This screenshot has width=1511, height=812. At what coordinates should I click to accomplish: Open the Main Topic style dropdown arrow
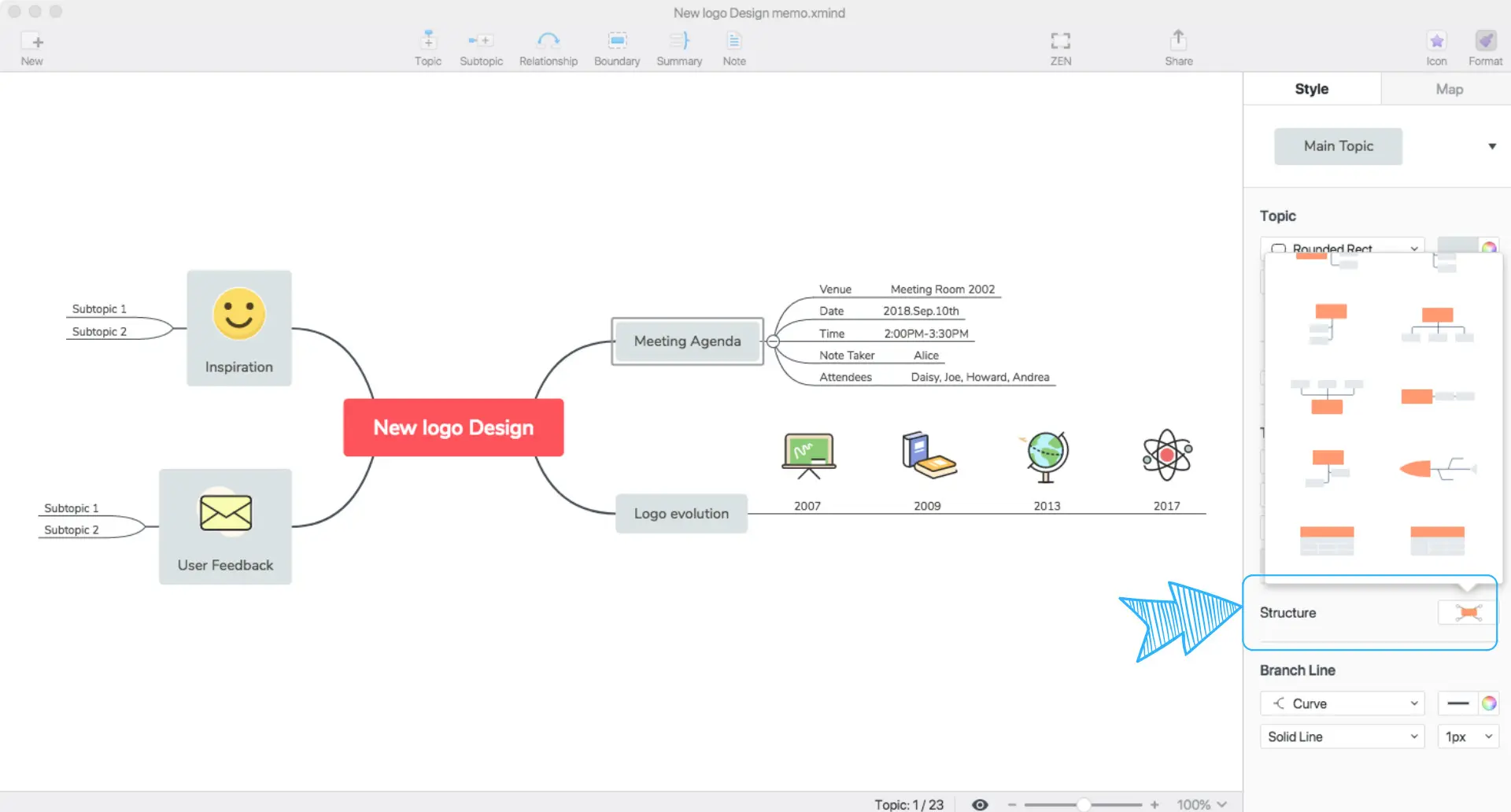(1492, 146)
